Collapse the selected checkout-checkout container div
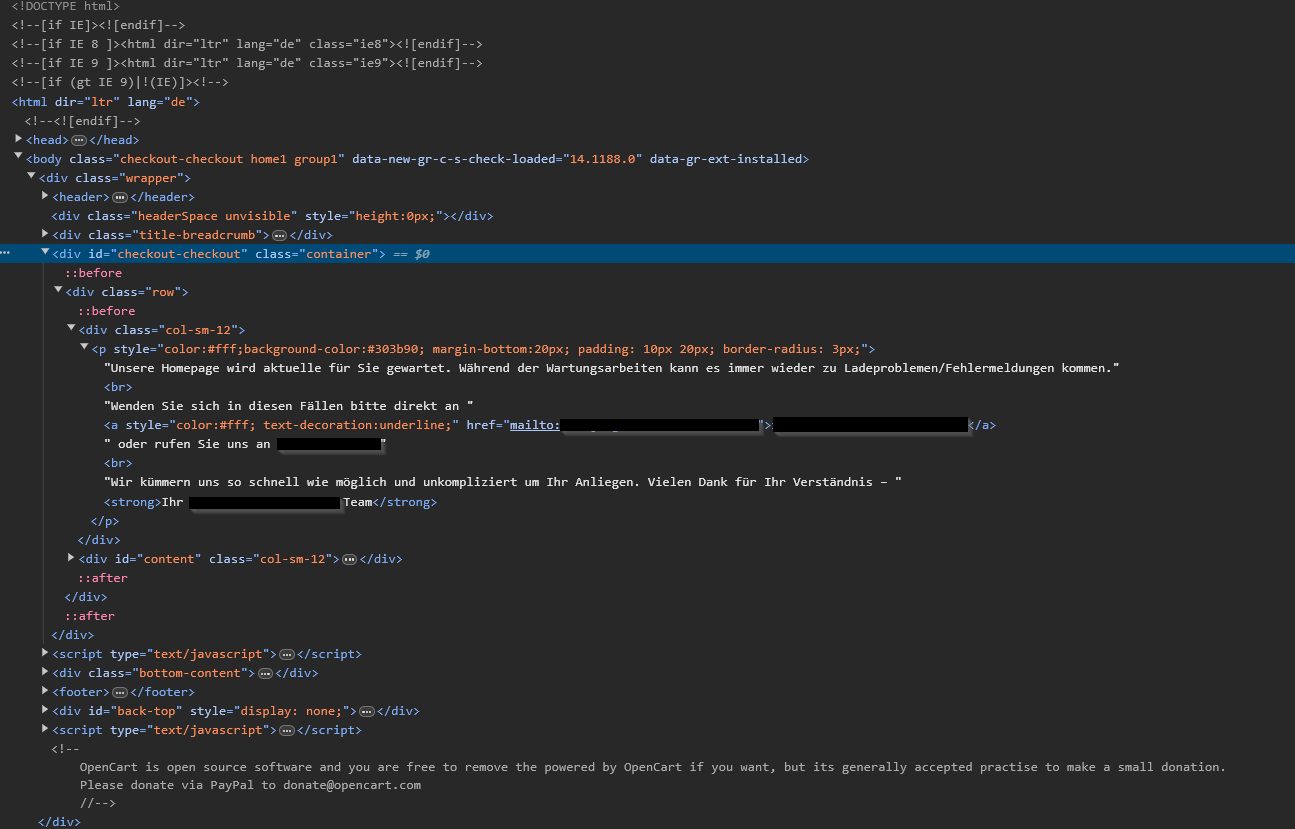Screen dimensions: 1295x829 pos(45,253)
